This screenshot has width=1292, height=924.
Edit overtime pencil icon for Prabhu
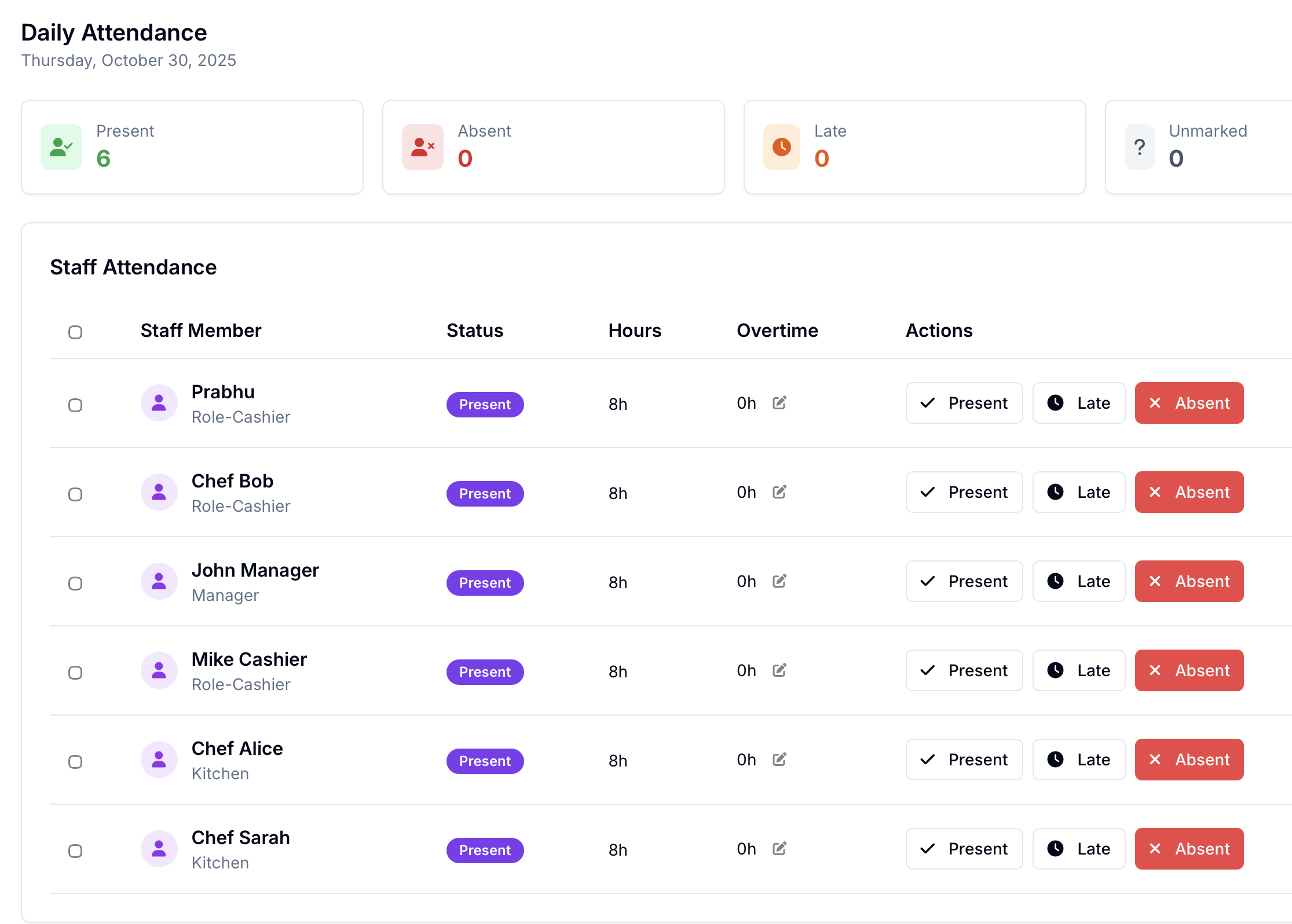click(779, 403)
